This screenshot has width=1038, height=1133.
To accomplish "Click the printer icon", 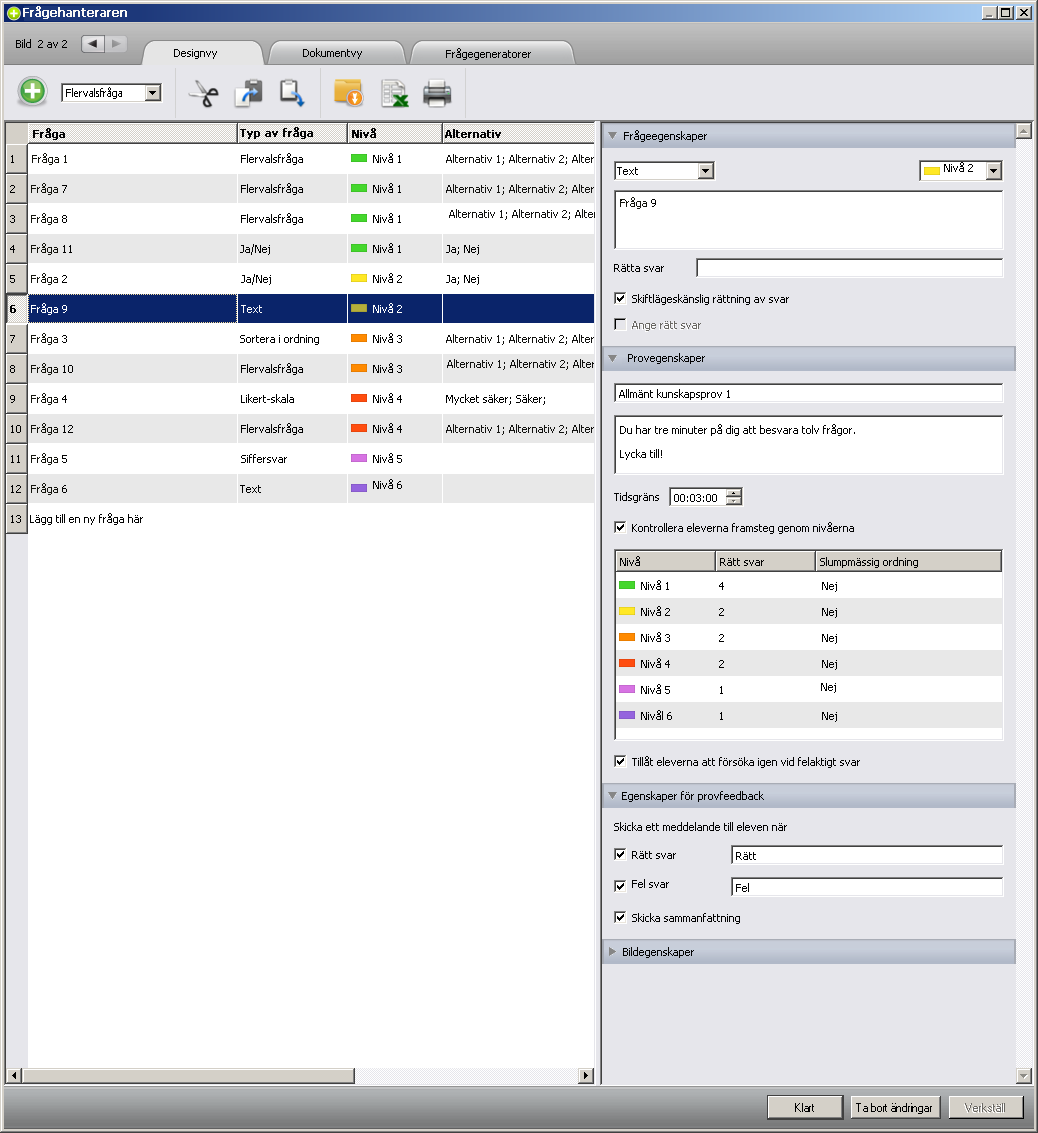I will [x=437, y=93].
